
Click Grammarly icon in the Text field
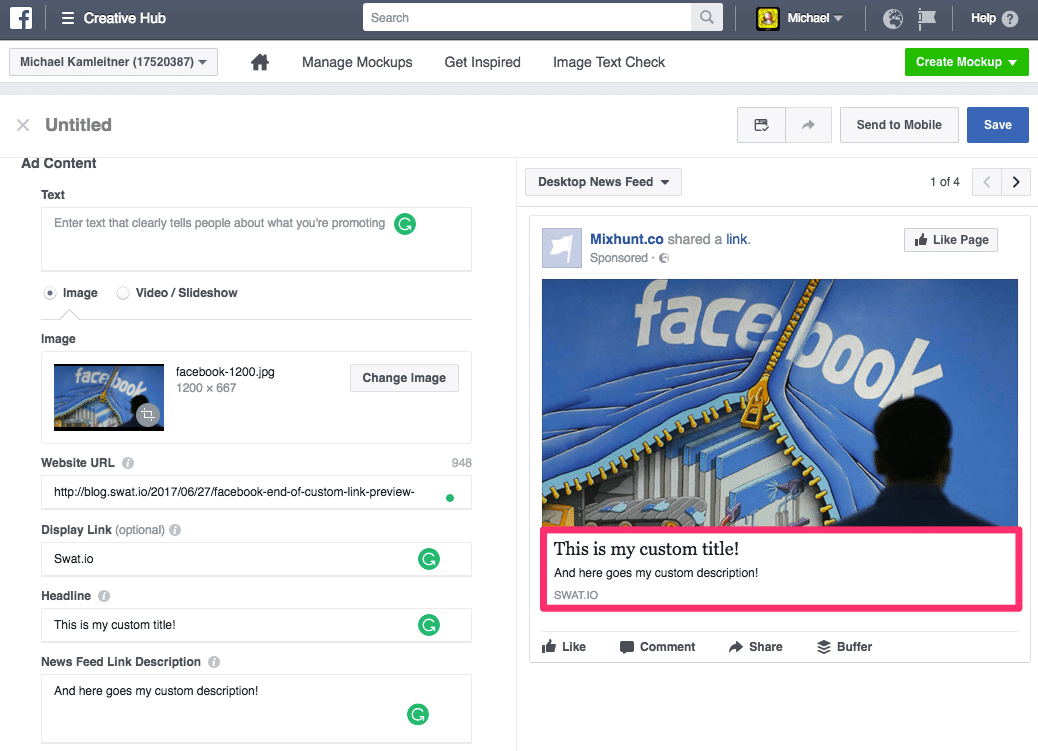click(x=405, y=224)
